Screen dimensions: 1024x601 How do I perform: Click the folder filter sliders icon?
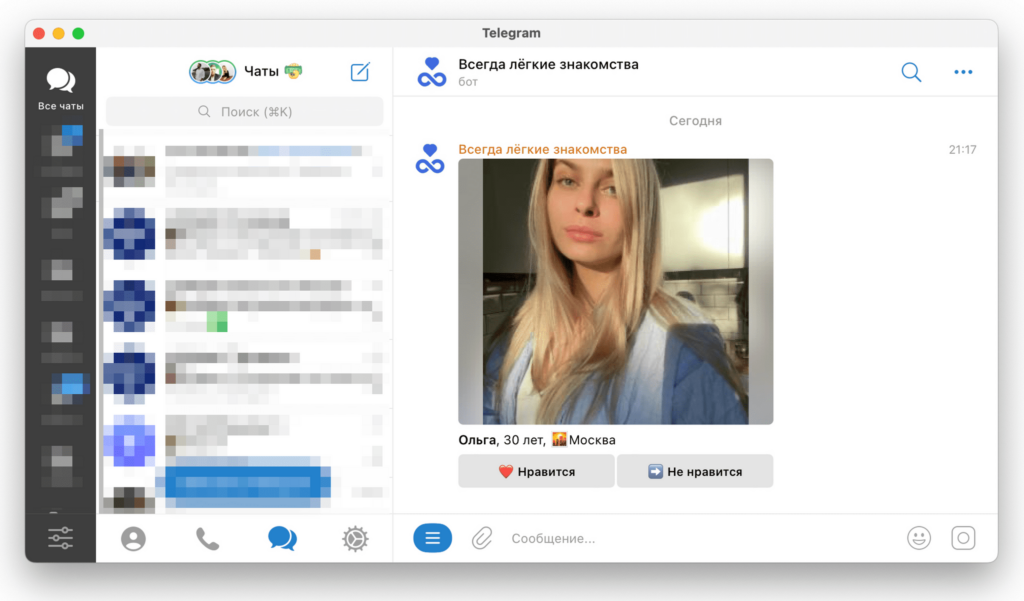60,538
